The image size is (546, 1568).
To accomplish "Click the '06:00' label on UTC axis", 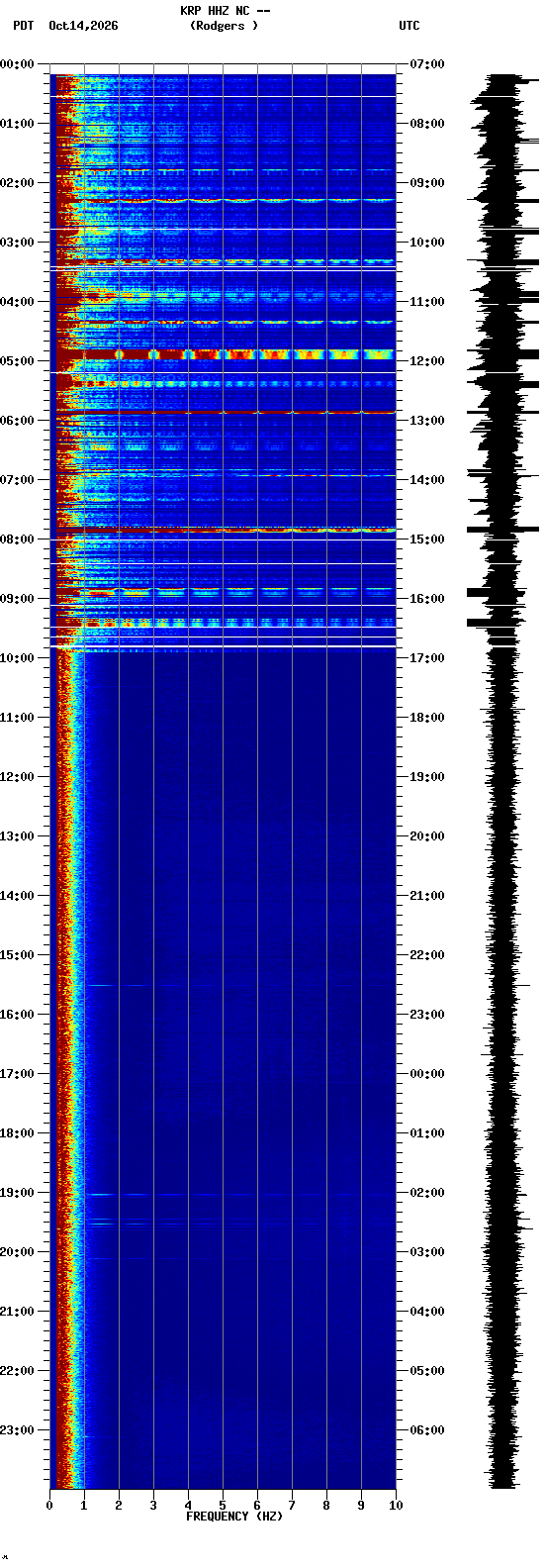I will pos(427,1429).
